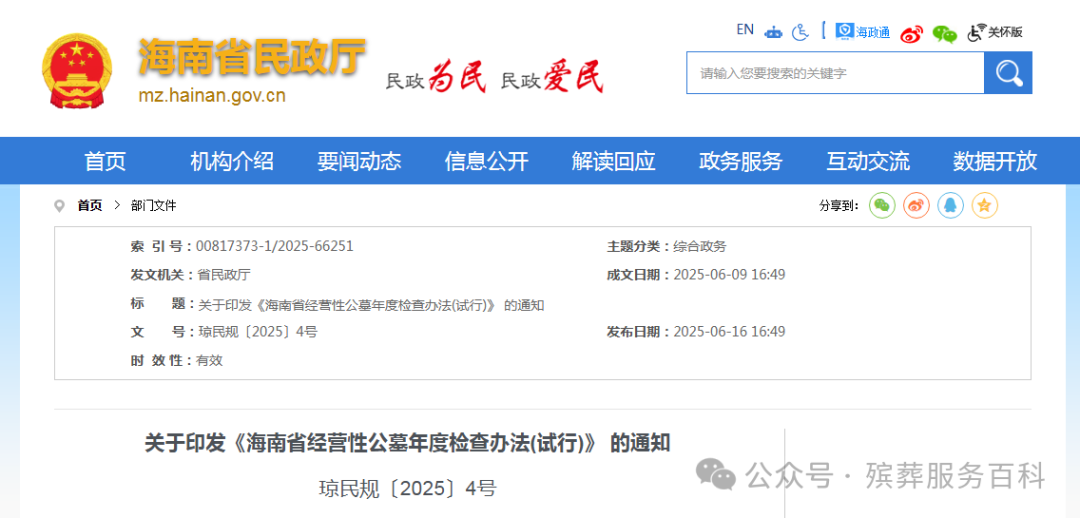Click the 分享到 share label
1080x518 pixels.
[838, 205]
